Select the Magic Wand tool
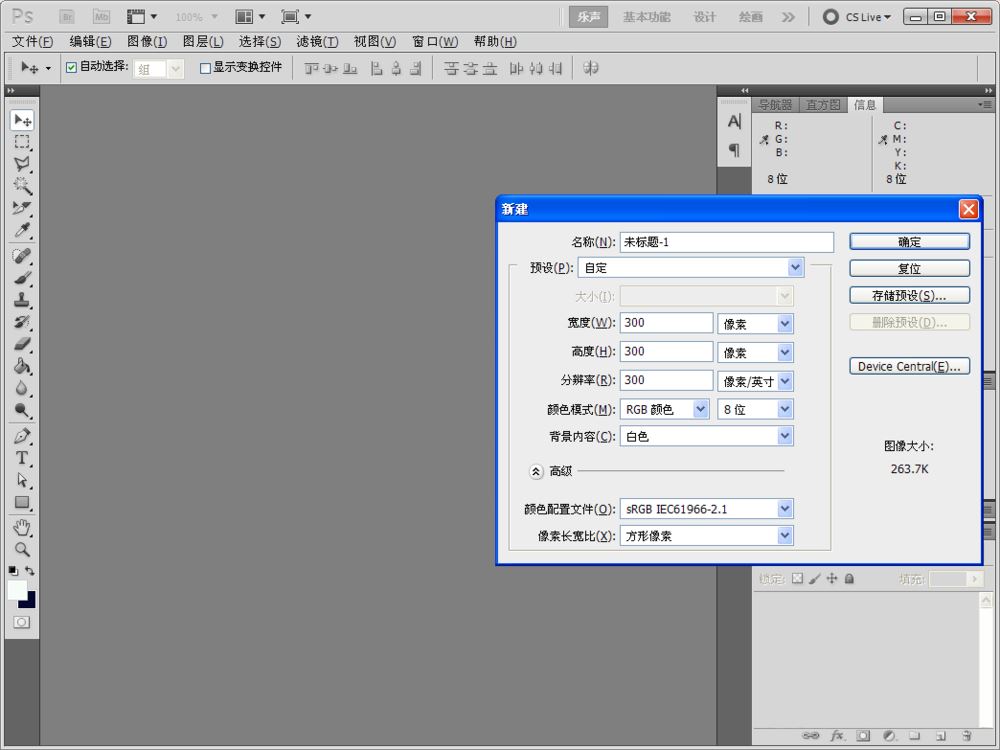This screenshot has width=1000, height=750. point(22,186)
